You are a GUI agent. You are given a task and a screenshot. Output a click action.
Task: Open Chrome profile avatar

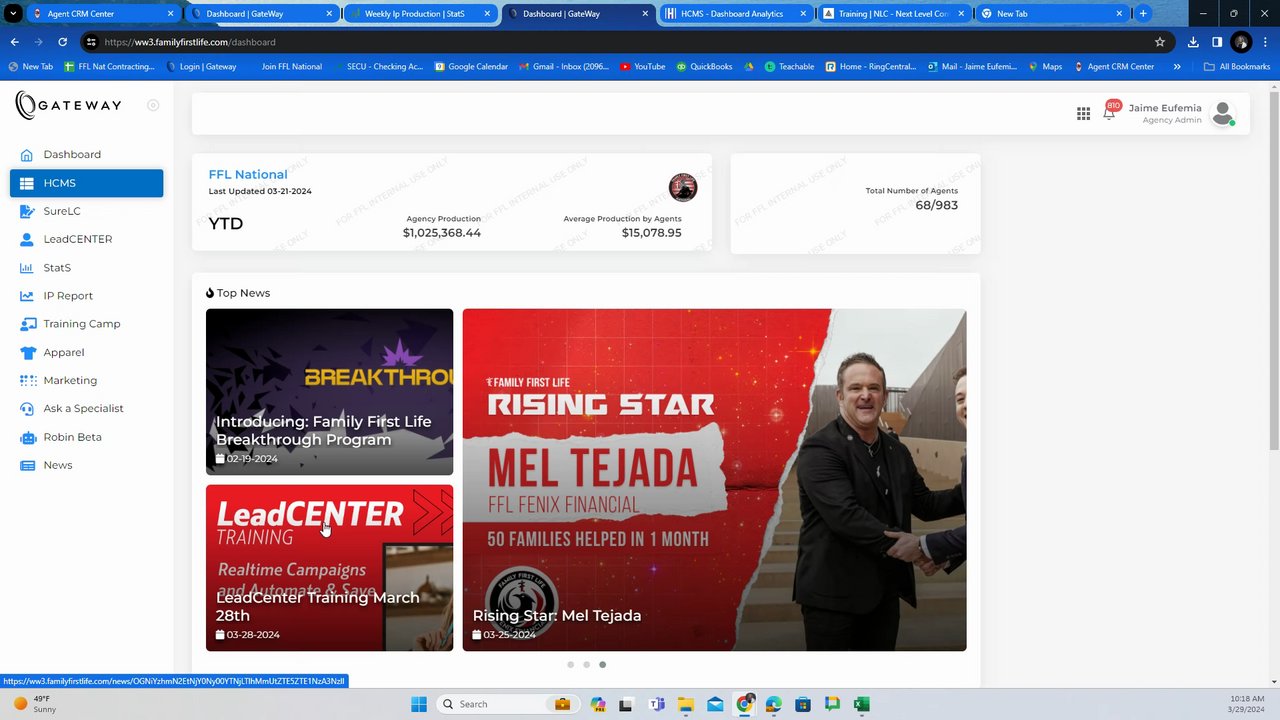tap(1241, 42)
